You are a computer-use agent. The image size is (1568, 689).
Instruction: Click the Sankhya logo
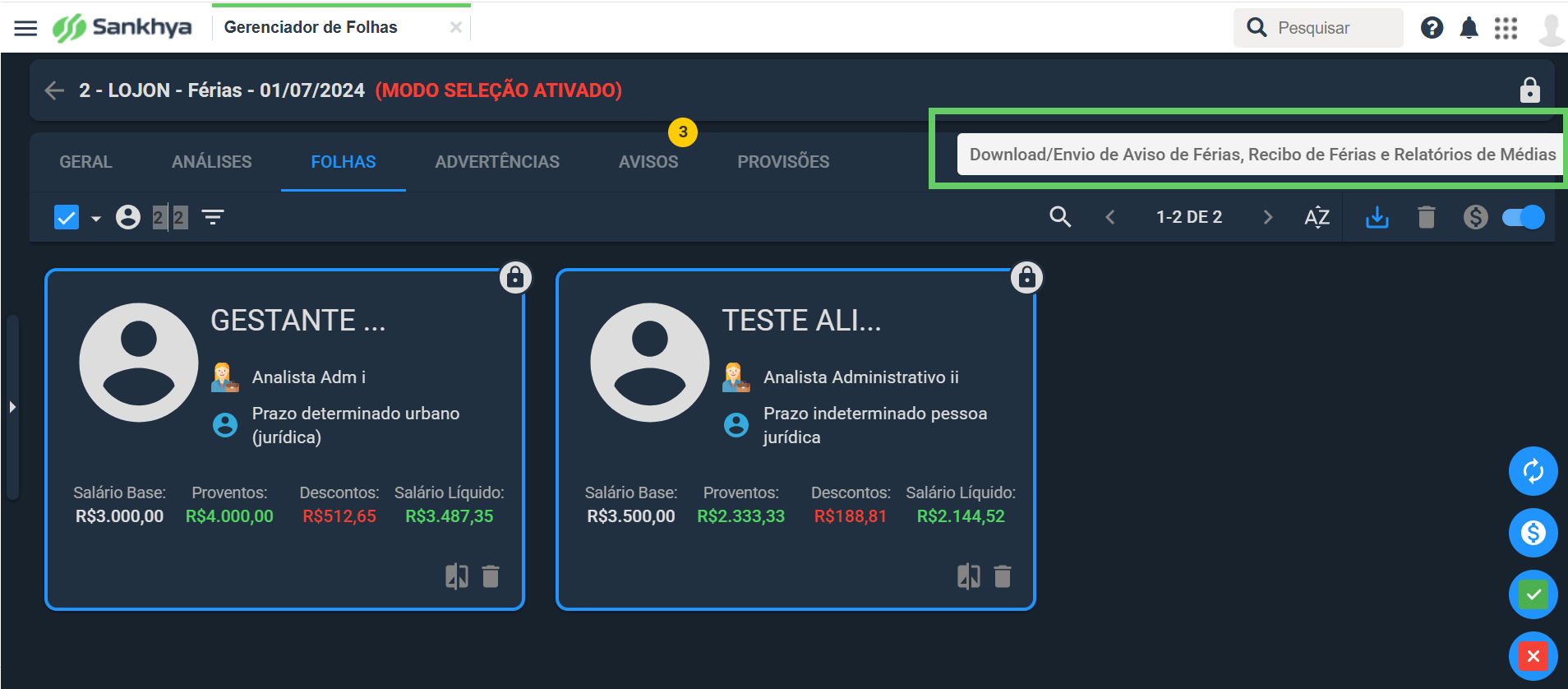122,28
